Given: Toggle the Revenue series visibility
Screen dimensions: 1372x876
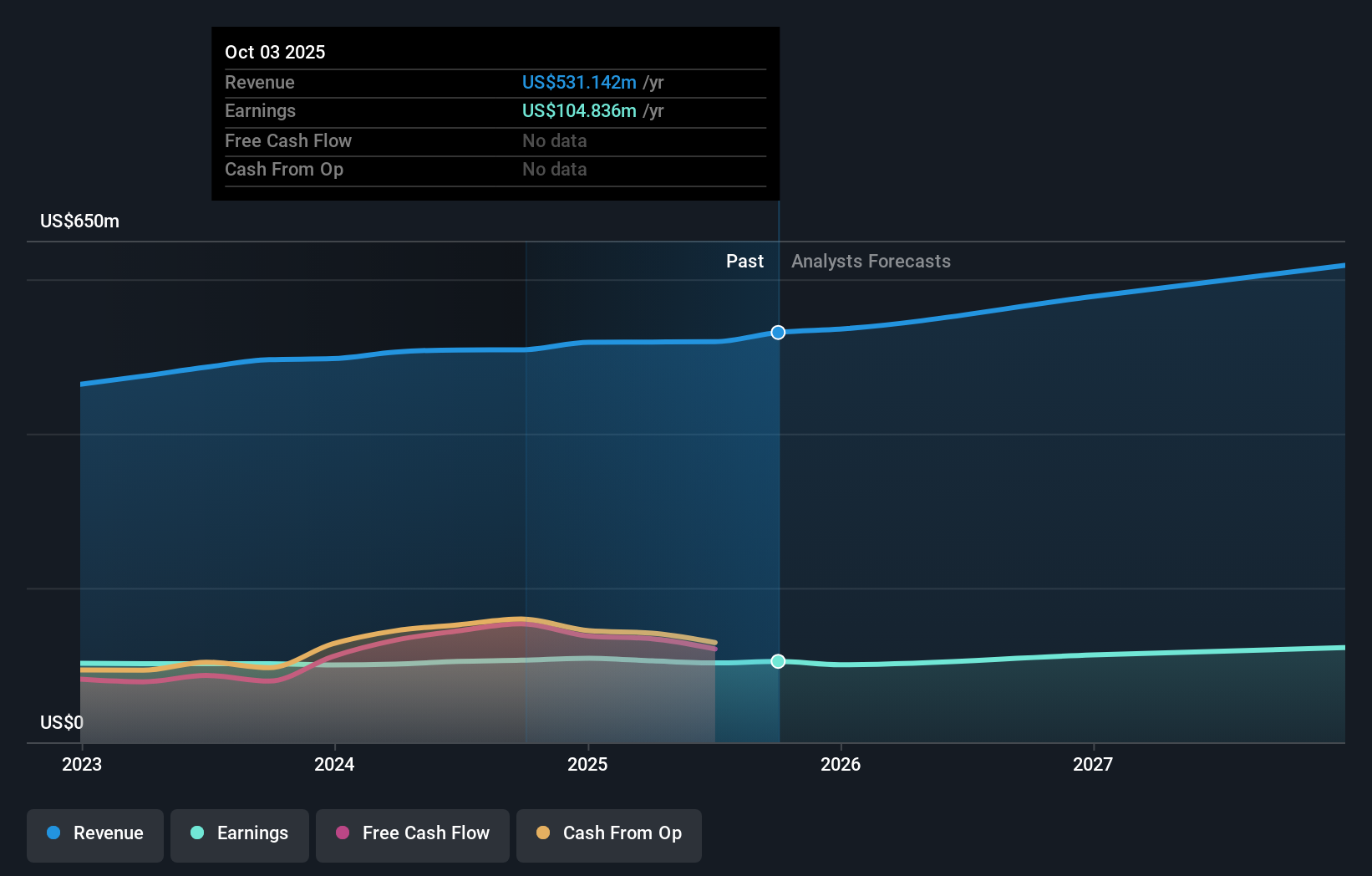Looking at the screenshot, I should (94, 833).
